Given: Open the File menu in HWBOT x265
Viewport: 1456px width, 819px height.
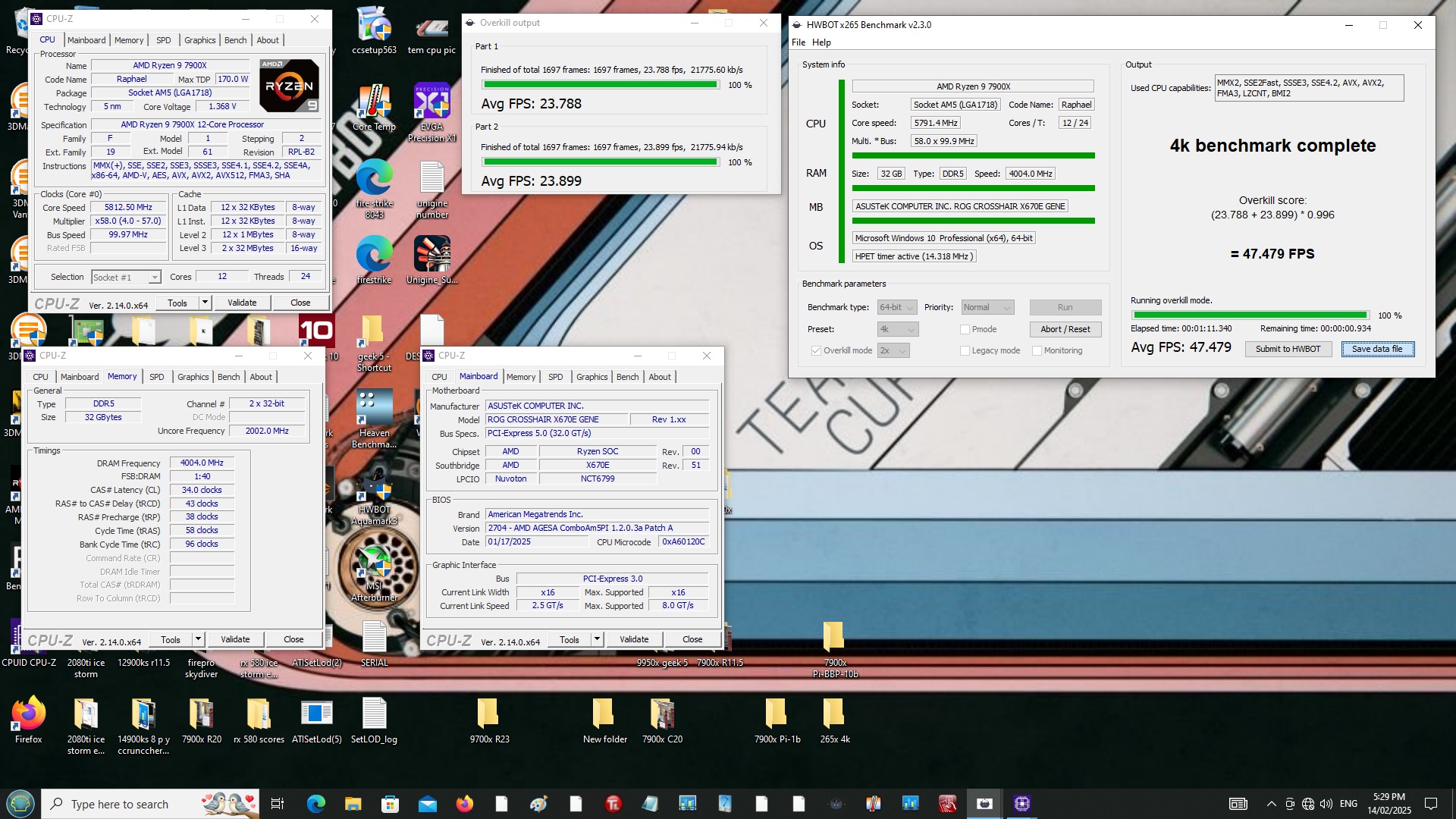Looking at the screenshot, I should 799,42.
